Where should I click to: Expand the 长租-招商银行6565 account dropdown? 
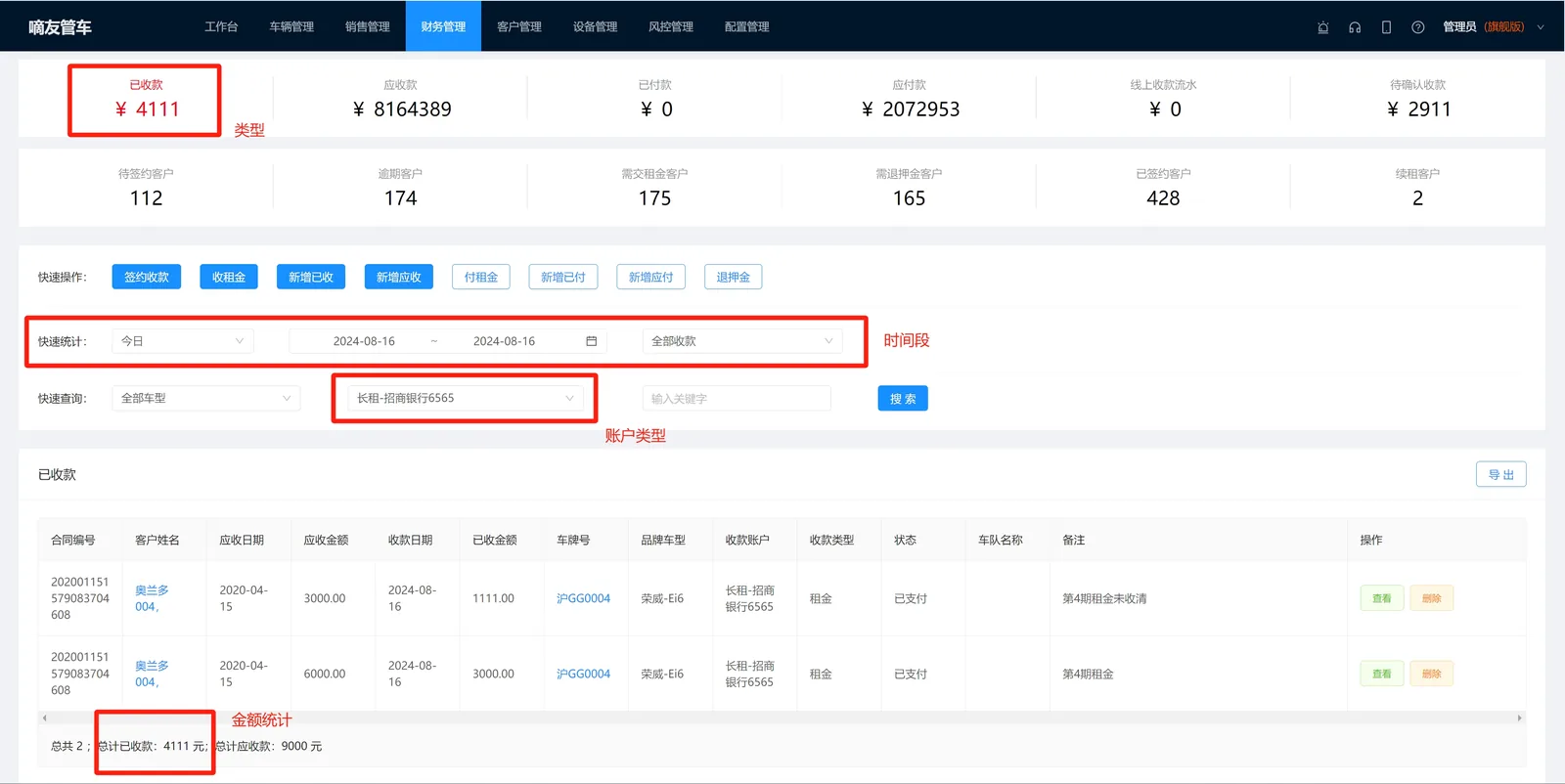466,398
